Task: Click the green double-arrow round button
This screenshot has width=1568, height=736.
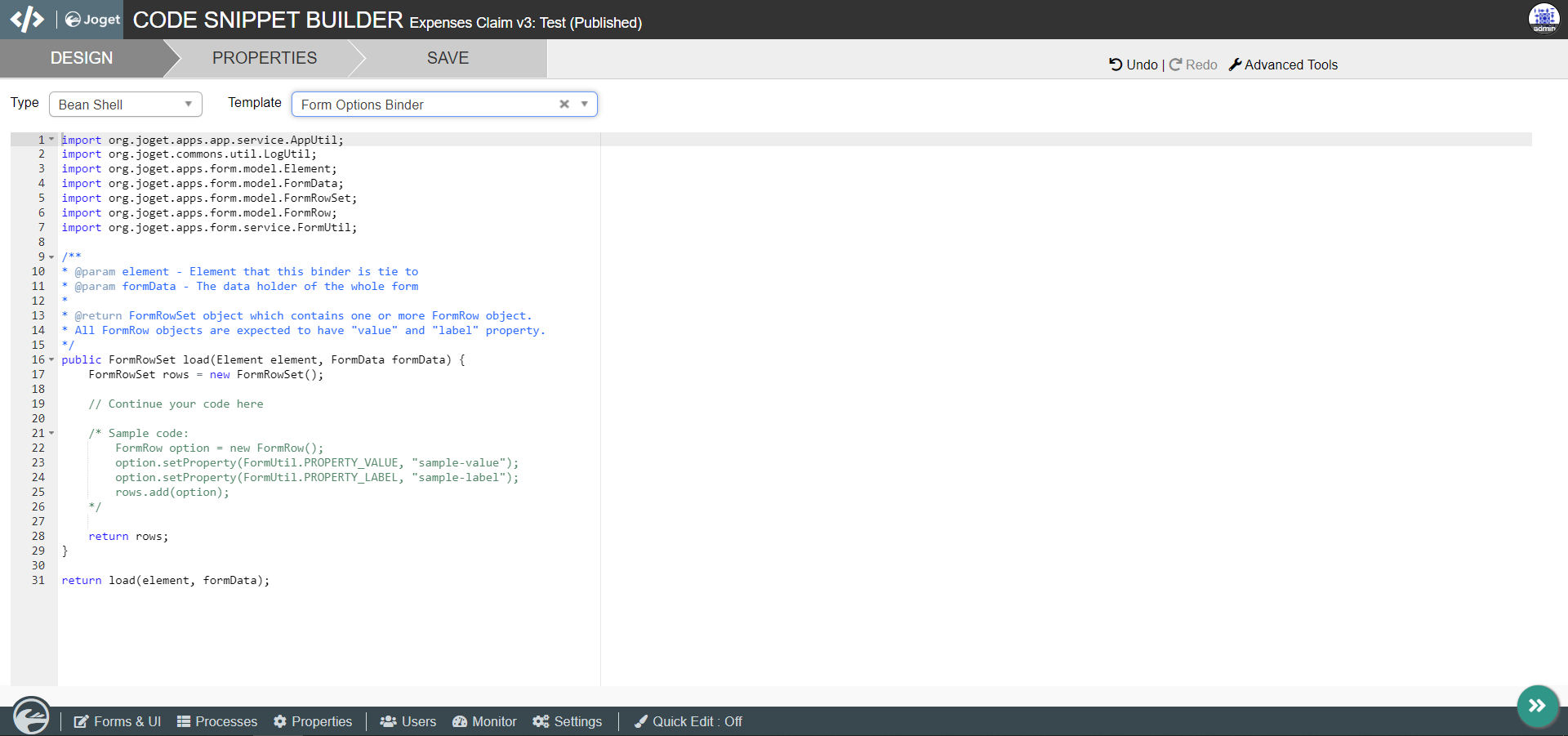Action: [1537, 706]
